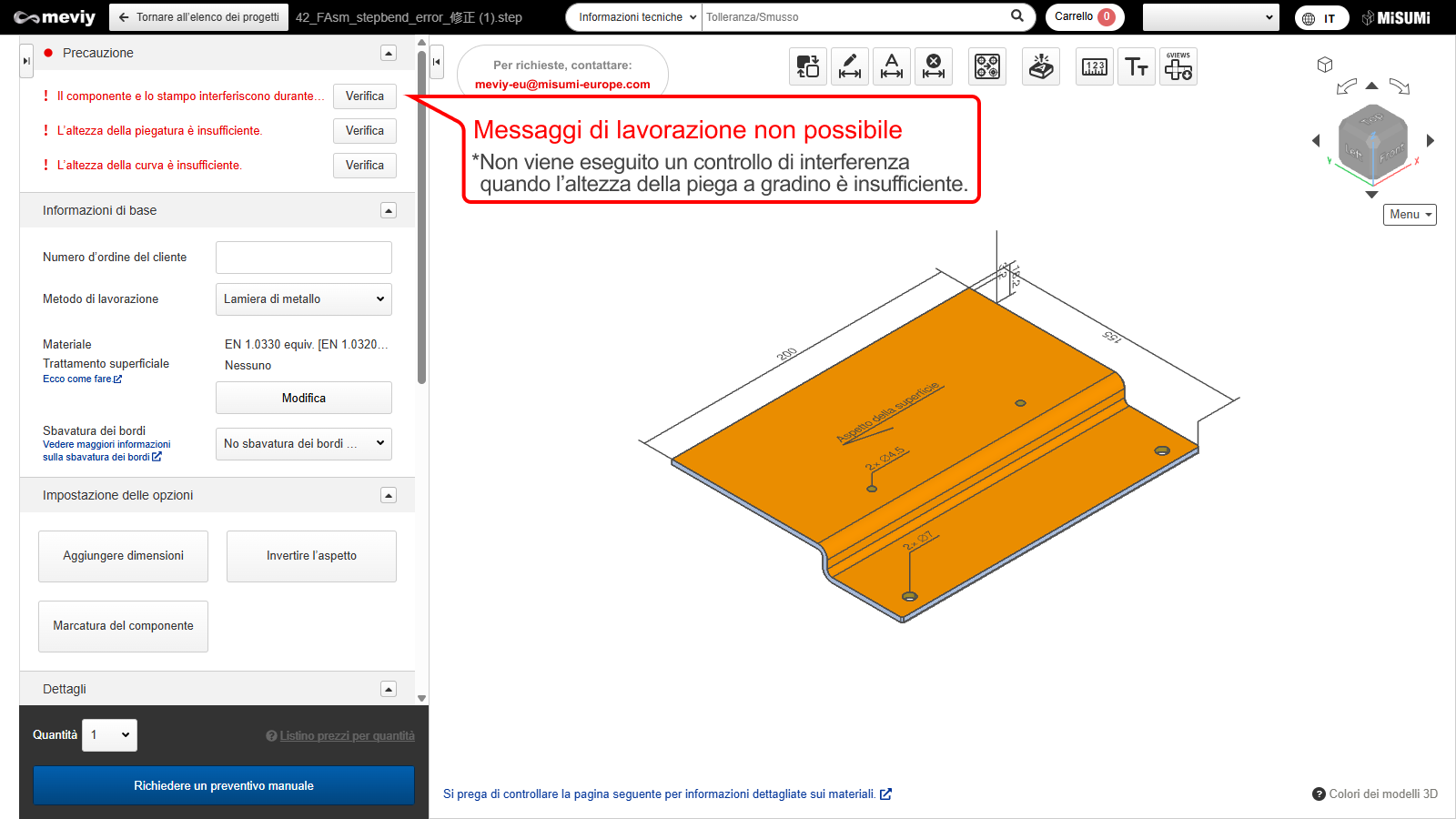
Task: Open the part marking engraving tool icon
Action: [1041, 66]
